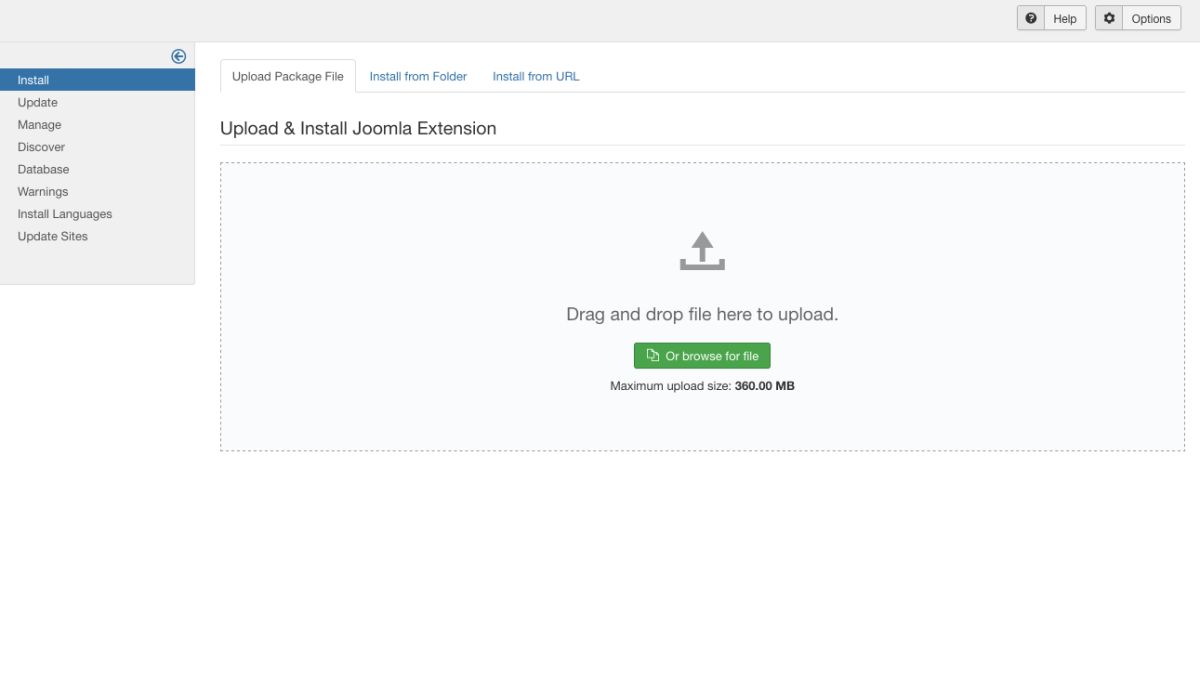Open Discover in the sidebar
Viewport: 1200px width, 700px height.
97,147
